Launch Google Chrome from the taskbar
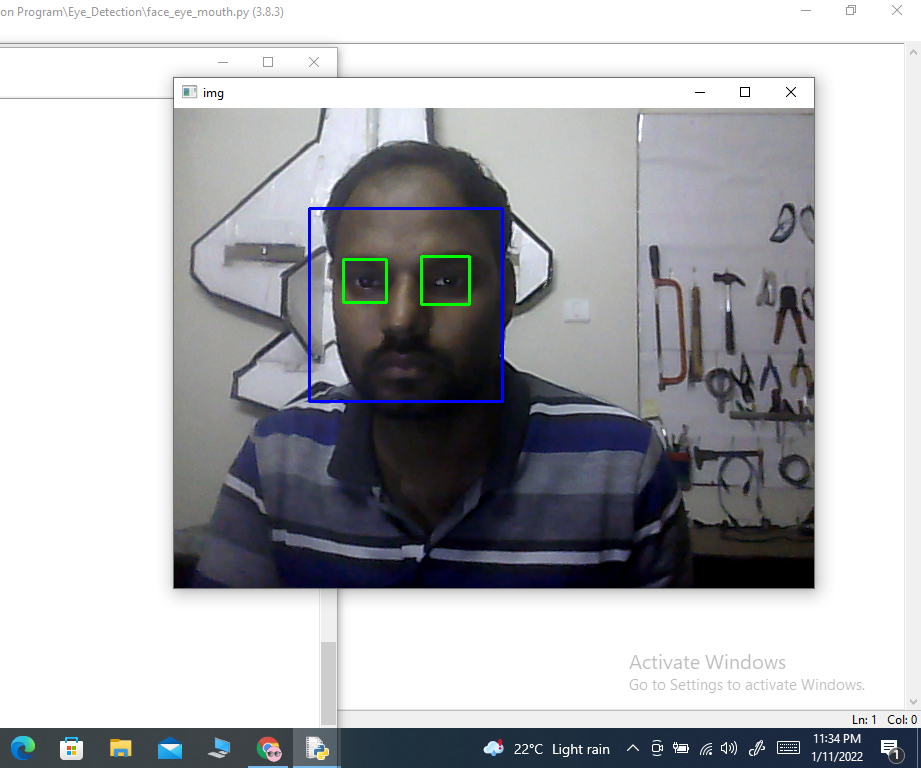The image size is (921, 768). click(268, 747)
